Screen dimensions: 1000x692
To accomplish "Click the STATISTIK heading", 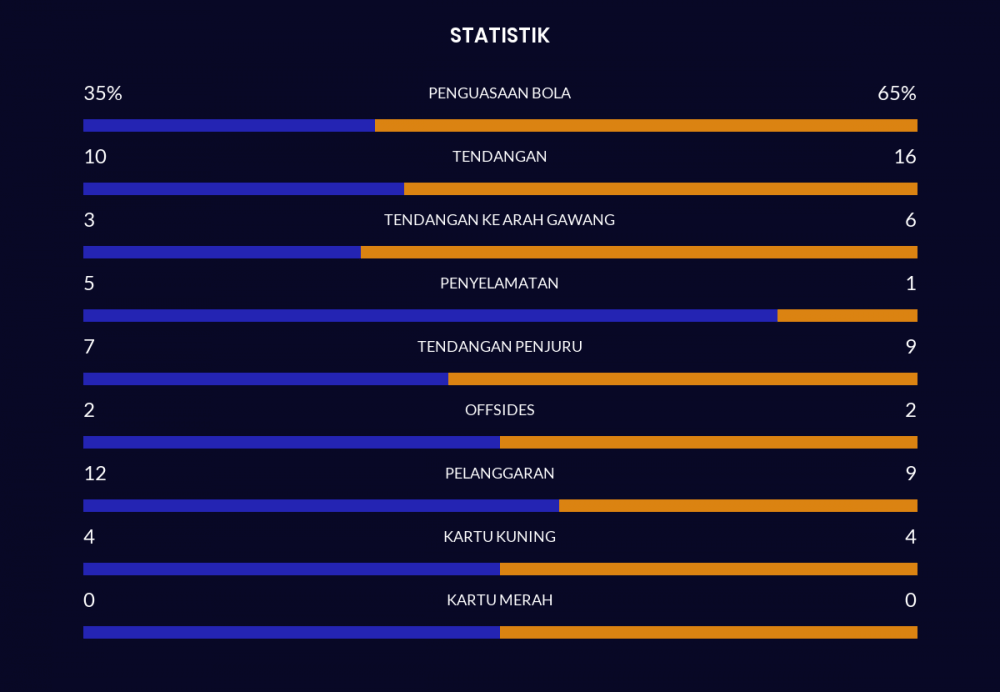I will click(x=499, y=36).
